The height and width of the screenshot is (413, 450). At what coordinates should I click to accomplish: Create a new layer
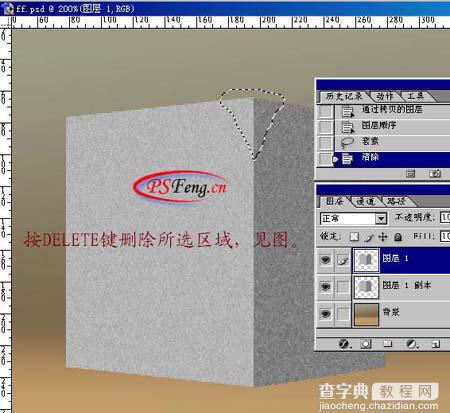point(436,344)
